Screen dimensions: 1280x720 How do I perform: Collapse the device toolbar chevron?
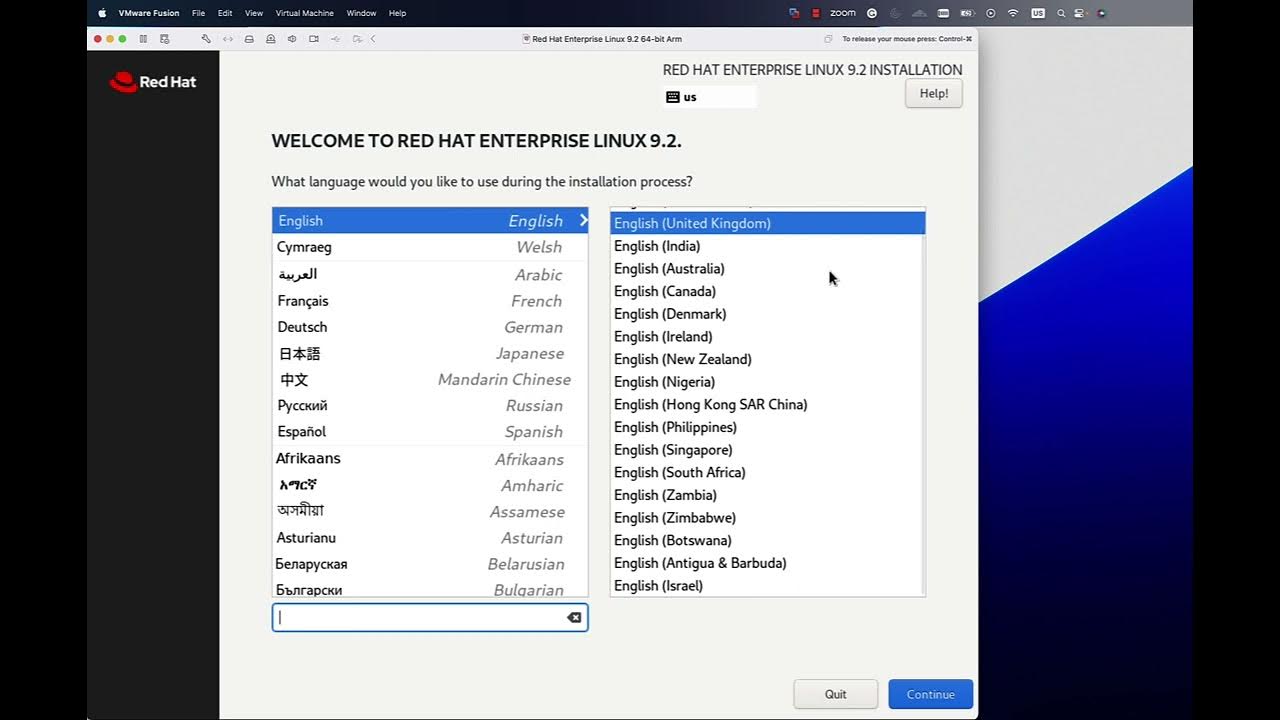pyautogui.click(x=373, y=39)
